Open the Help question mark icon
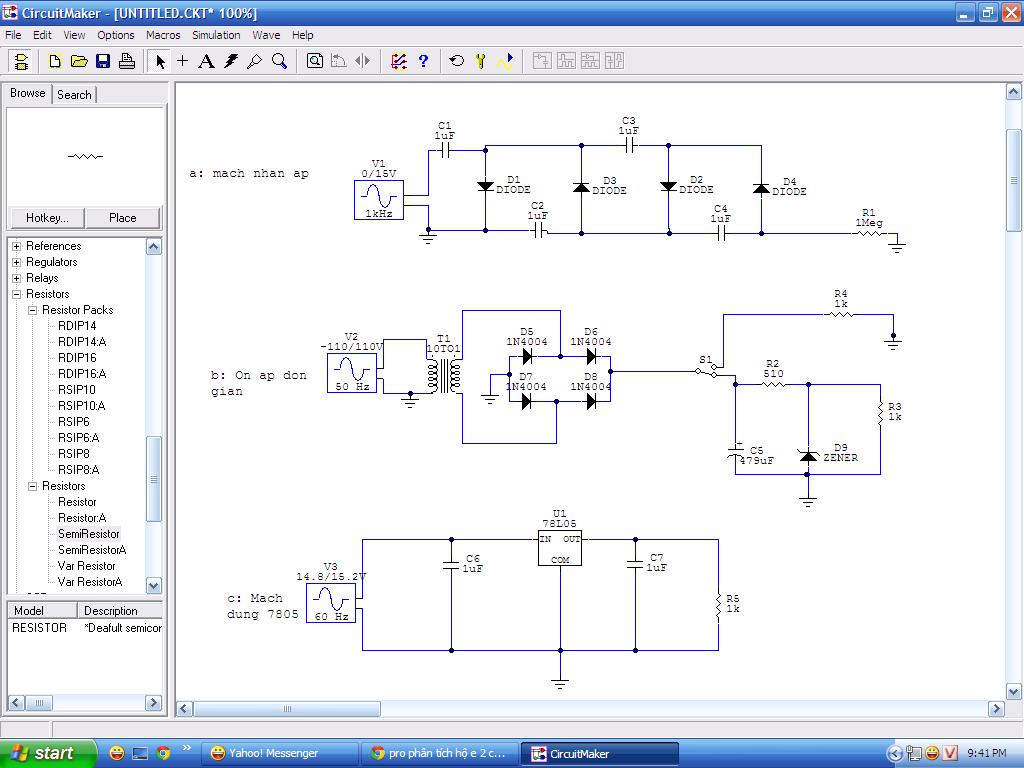Image resolution: width=1024 pixels, height=768 pixels. coord(423,61)
